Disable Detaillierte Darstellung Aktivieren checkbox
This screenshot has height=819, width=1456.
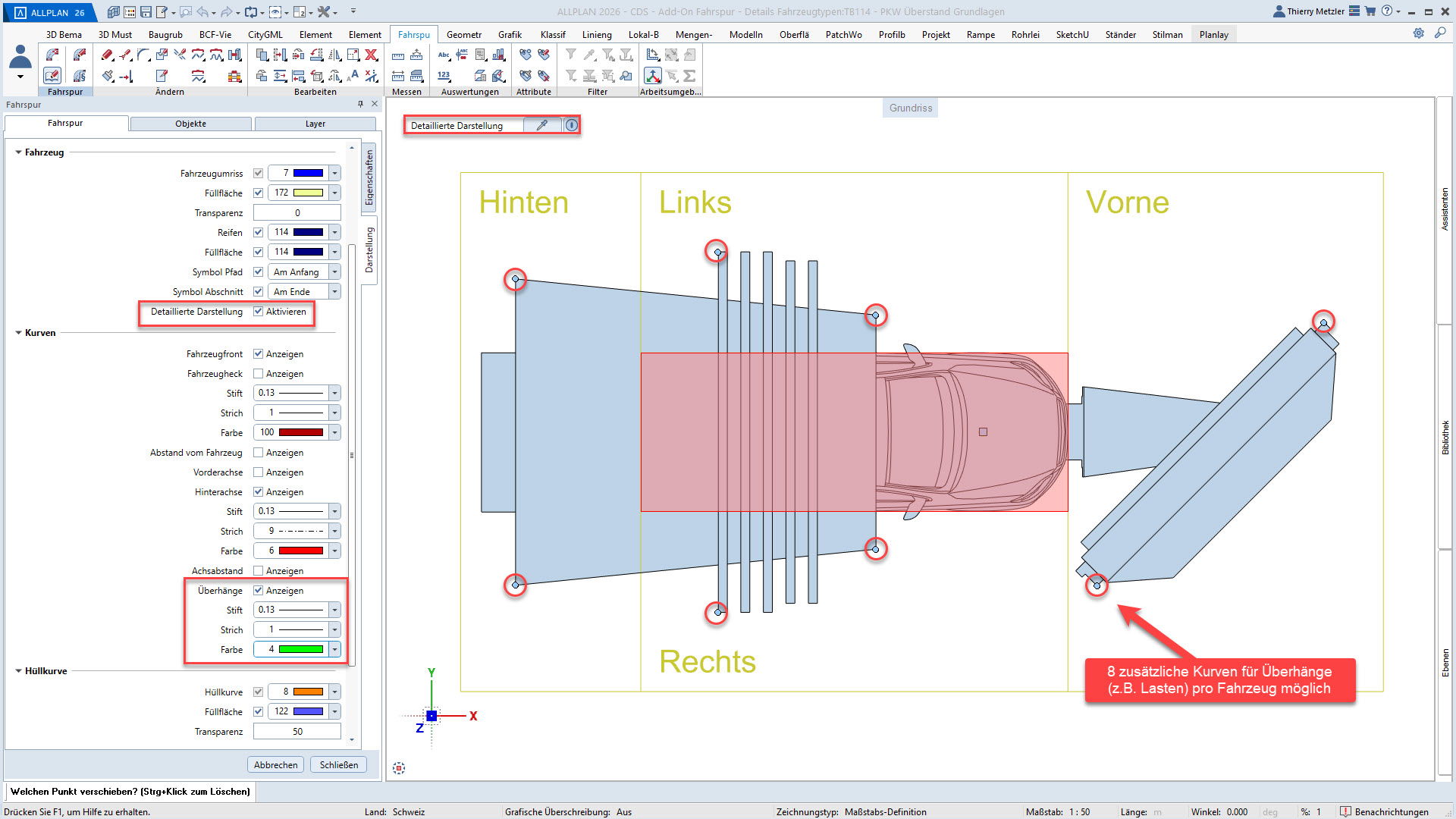click(x=258, y=312)
